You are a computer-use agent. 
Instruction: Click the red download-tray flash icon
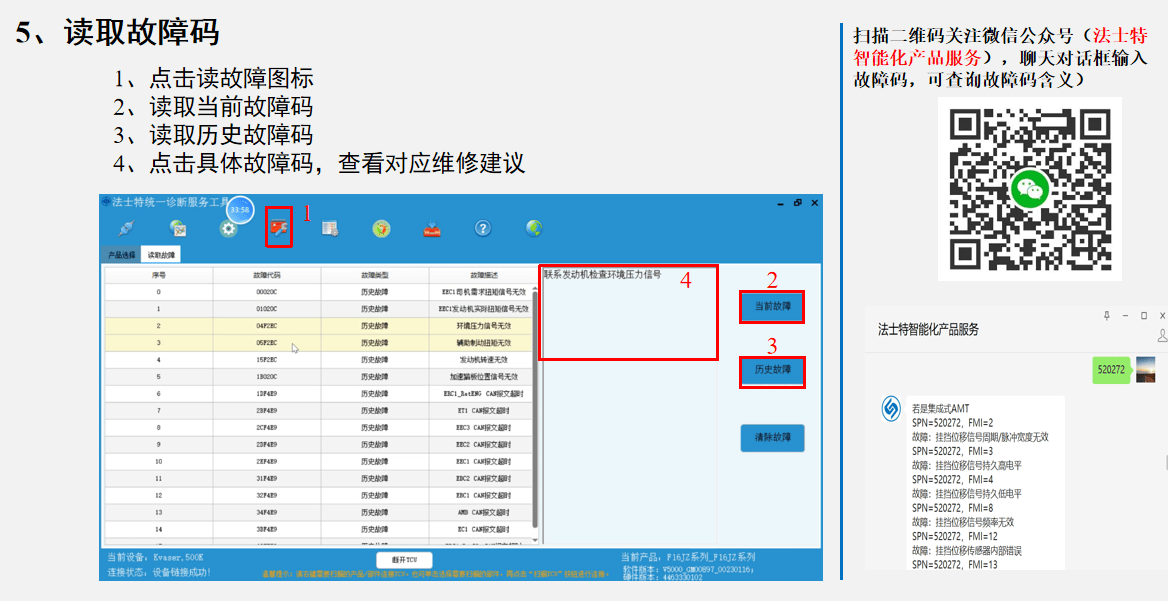click(432, 229)
